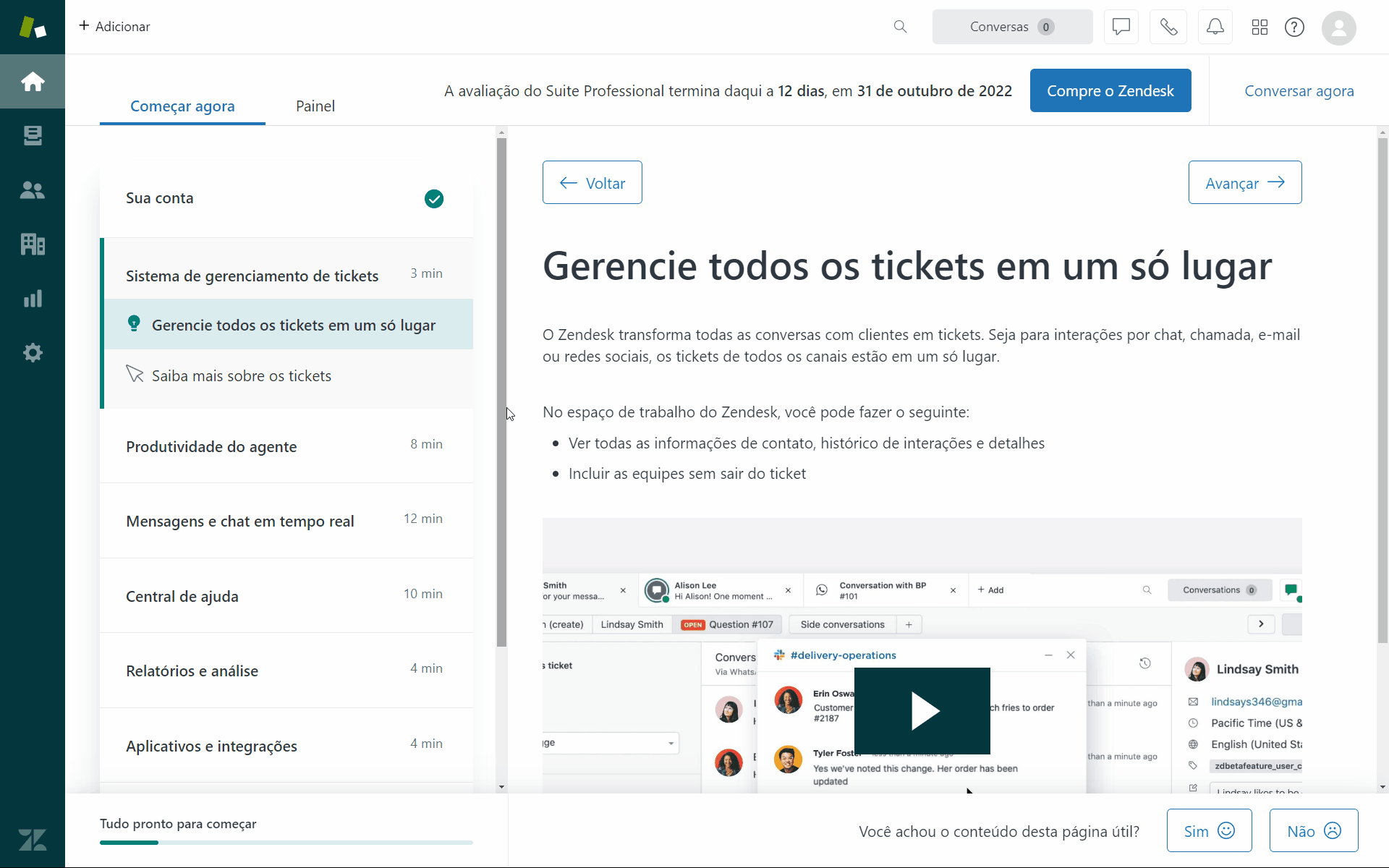Click the Avançar button
1389x868 pixels.
pyautogui.click(x=1245, y=182)
